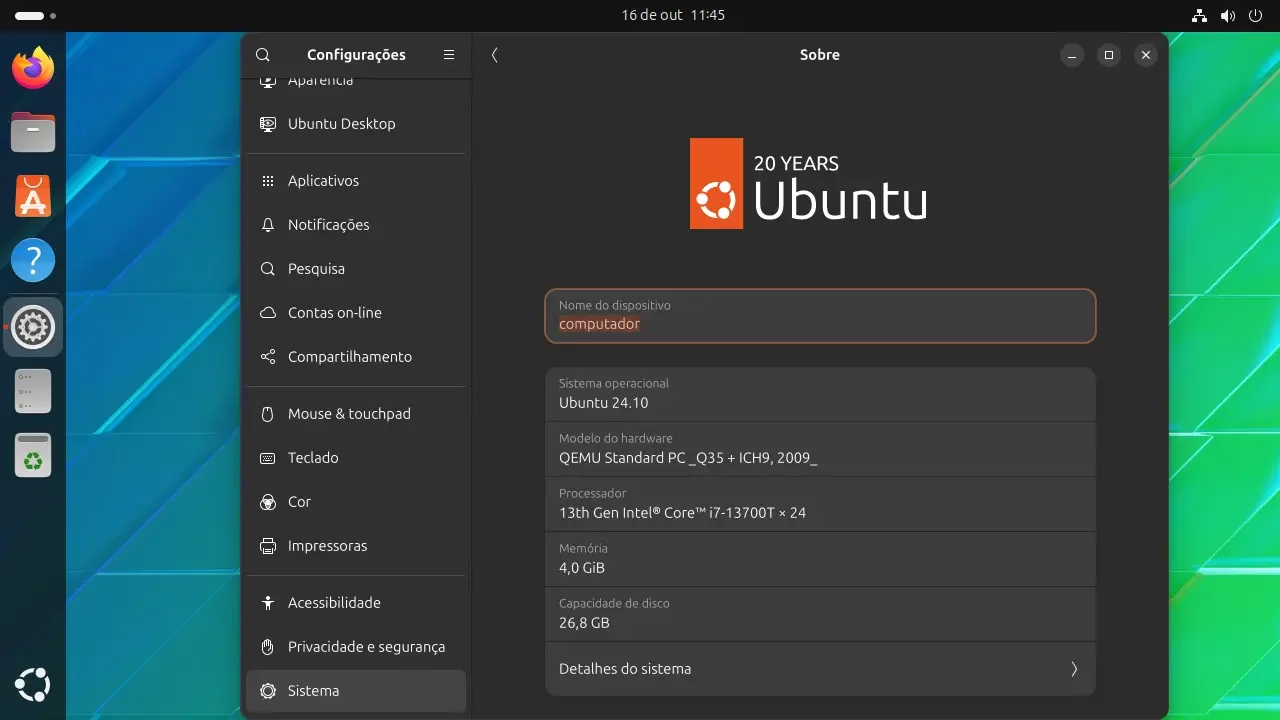Open the Trash dock icon
Screen dimensions: 1280x720
pos(33,455)
